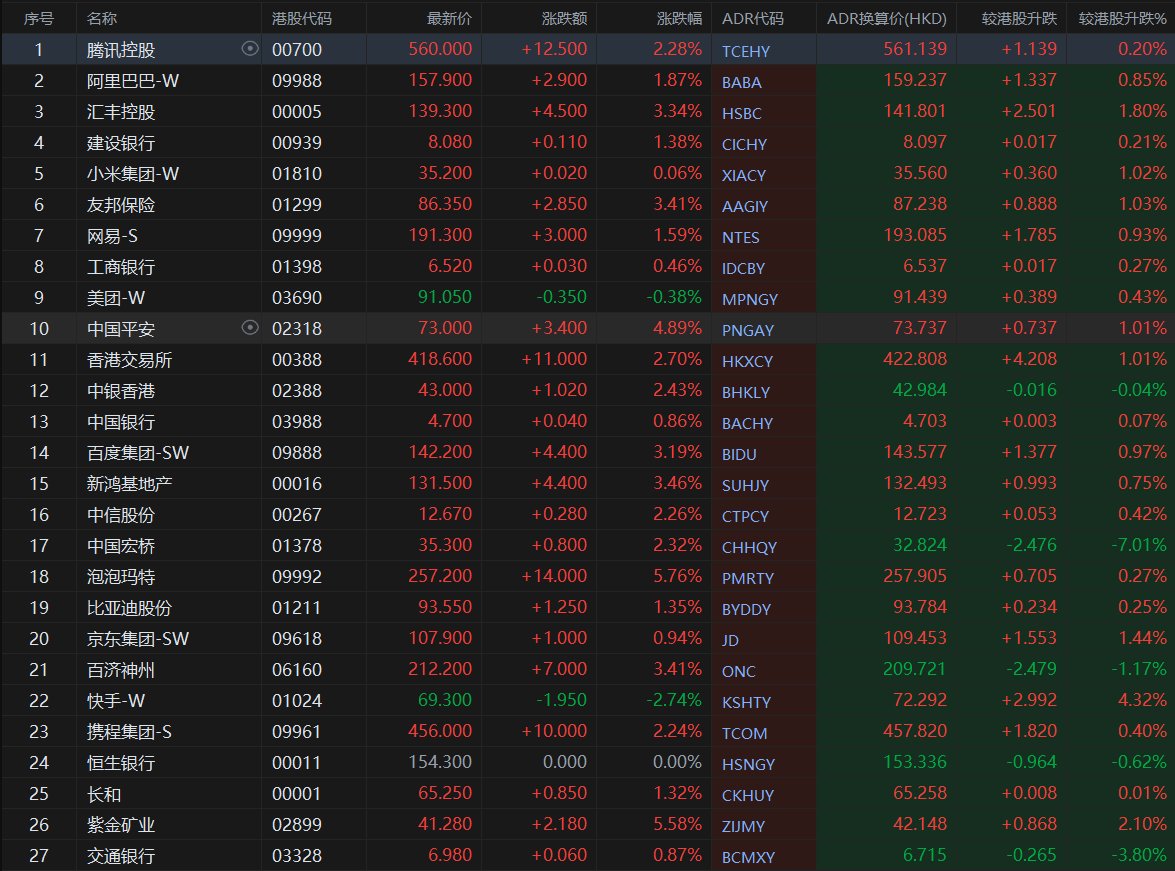The width and height of the screenshot is (1175, 871).
Task: Click the KSHTY ADR code
Action: pyautogui.click(x=746, y=702)
